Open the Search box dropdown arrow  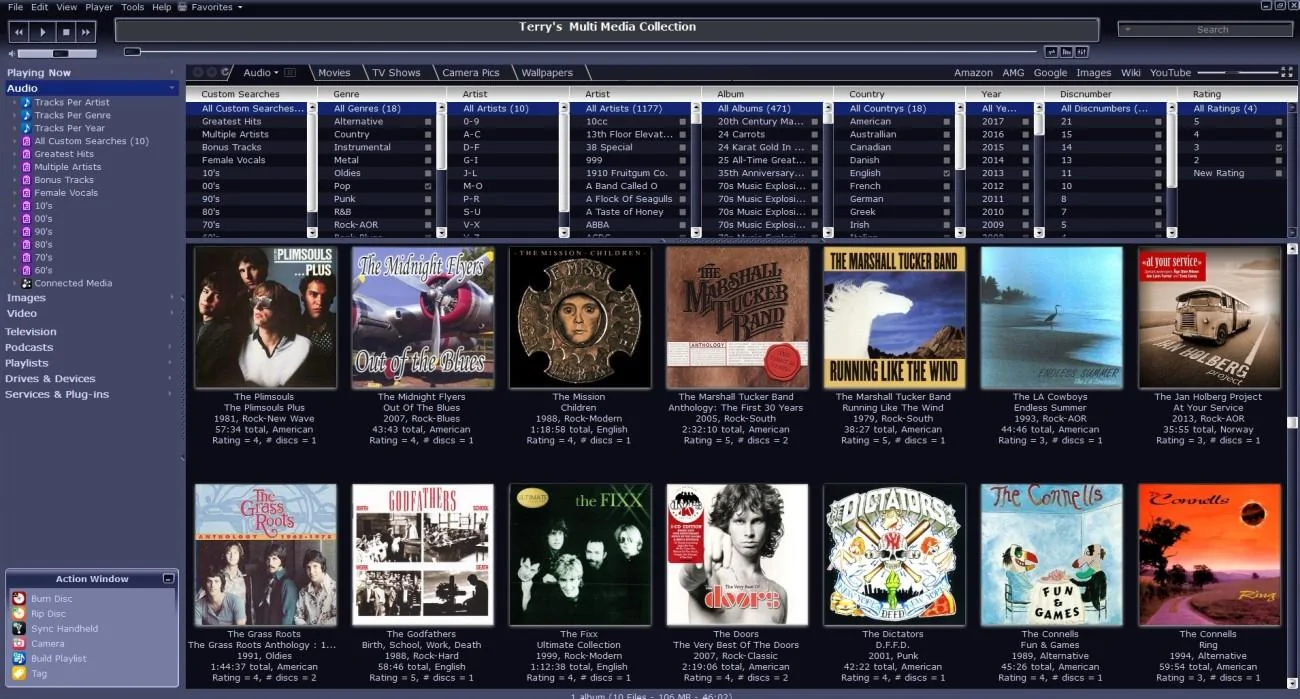point(1128,30)
